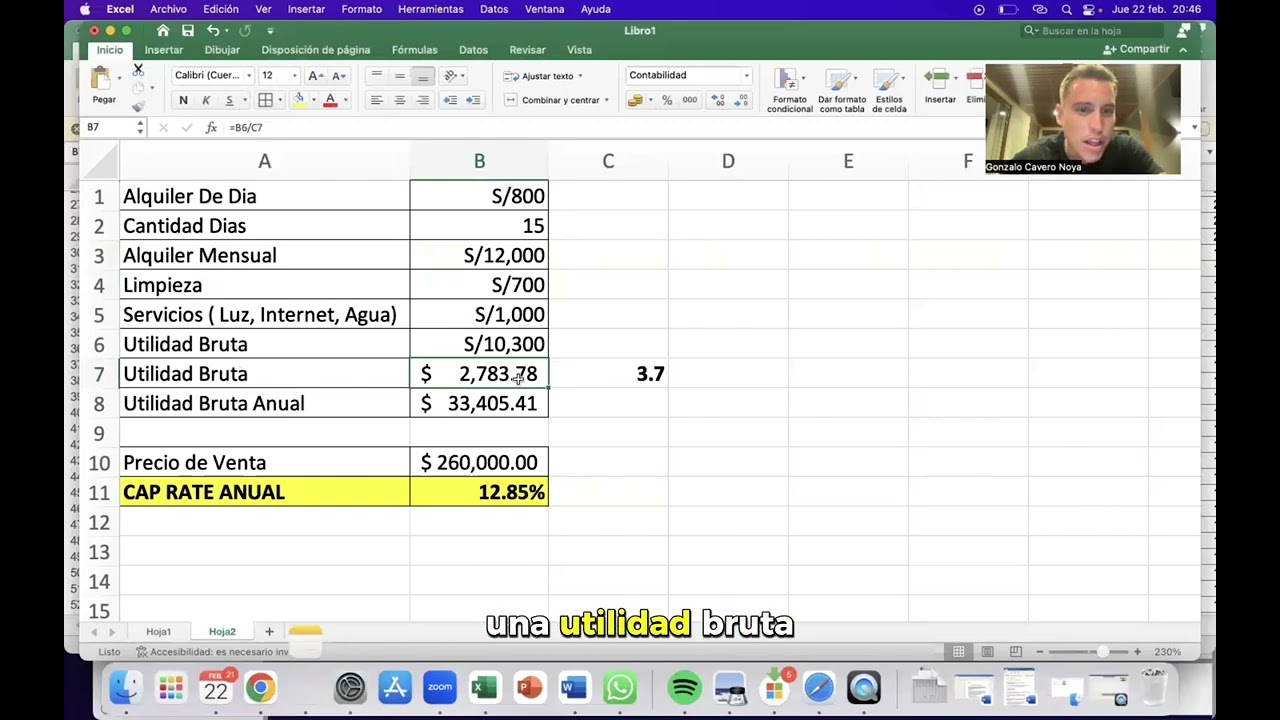The width and height of the screenshot is (1280, 720).
Task: Switch to the Dibujar tab
Action: click(x=222, y=50)
